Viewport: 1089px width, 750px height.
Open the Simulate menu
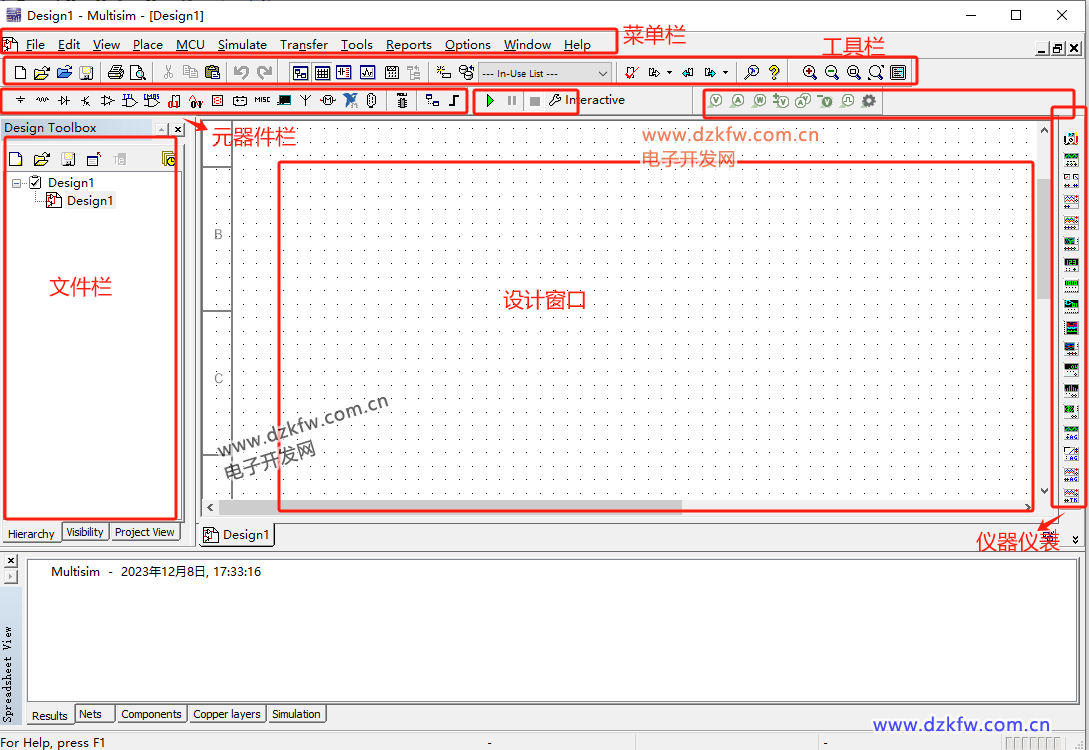point(242,45)
